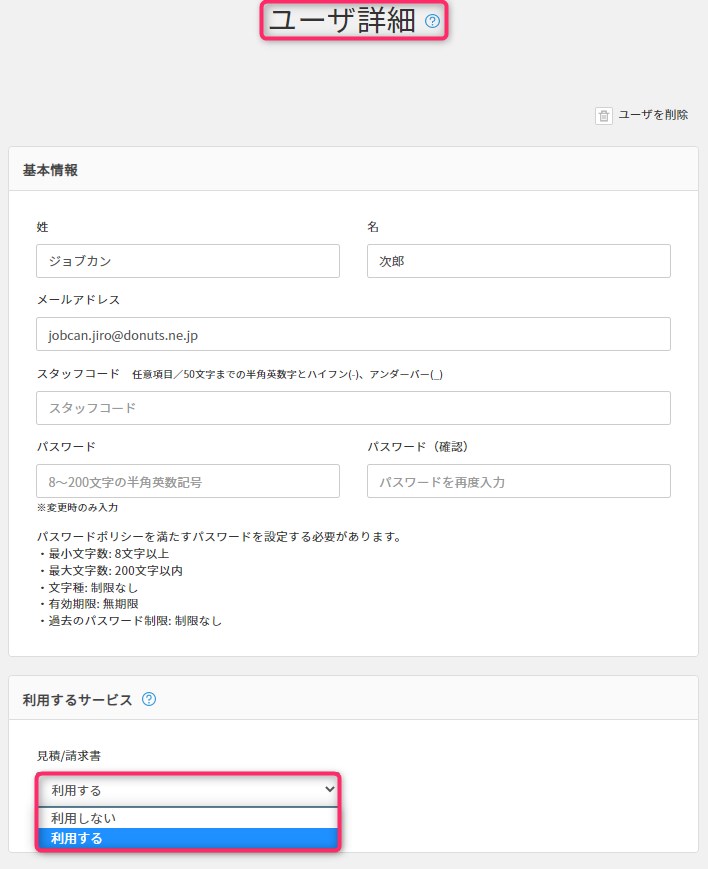Viewport: 708px width, 869px height.
Task: Click the パスワードを再度入力 confirmation field
Action: coord(518,481)
